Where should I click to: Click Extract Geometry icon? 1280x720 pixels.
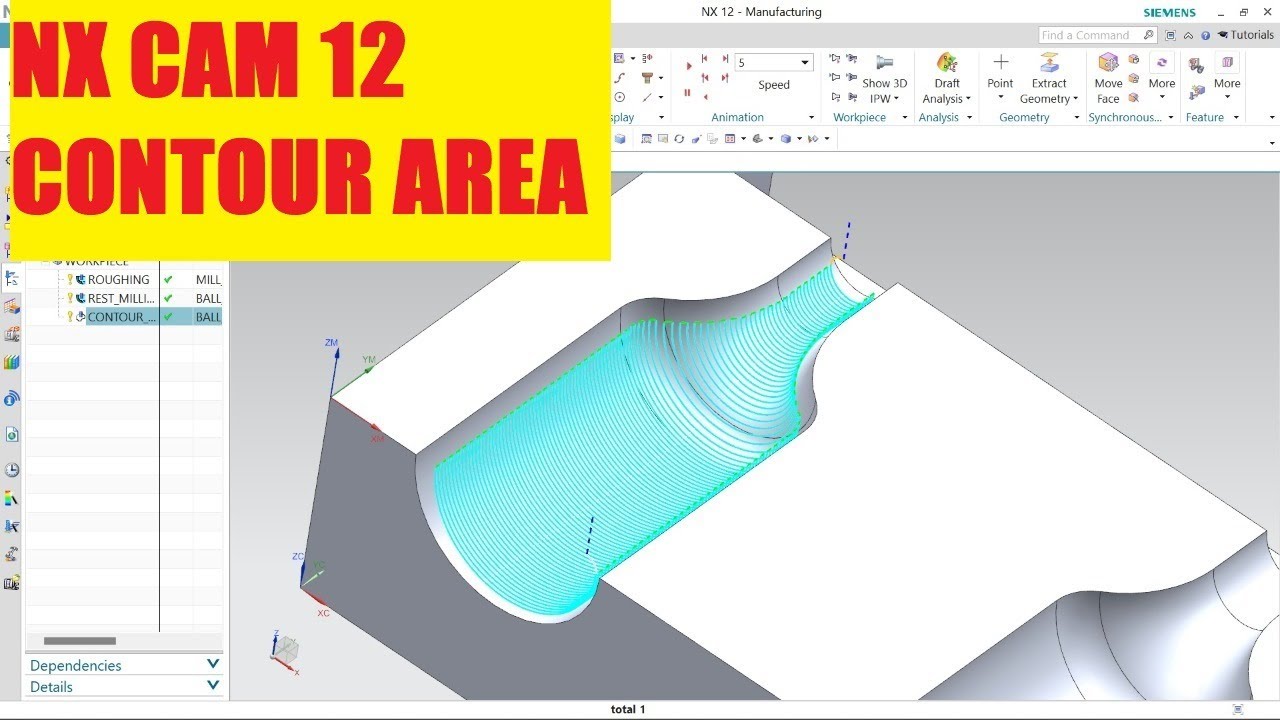pyautogui.click(x=1049, y=62)
